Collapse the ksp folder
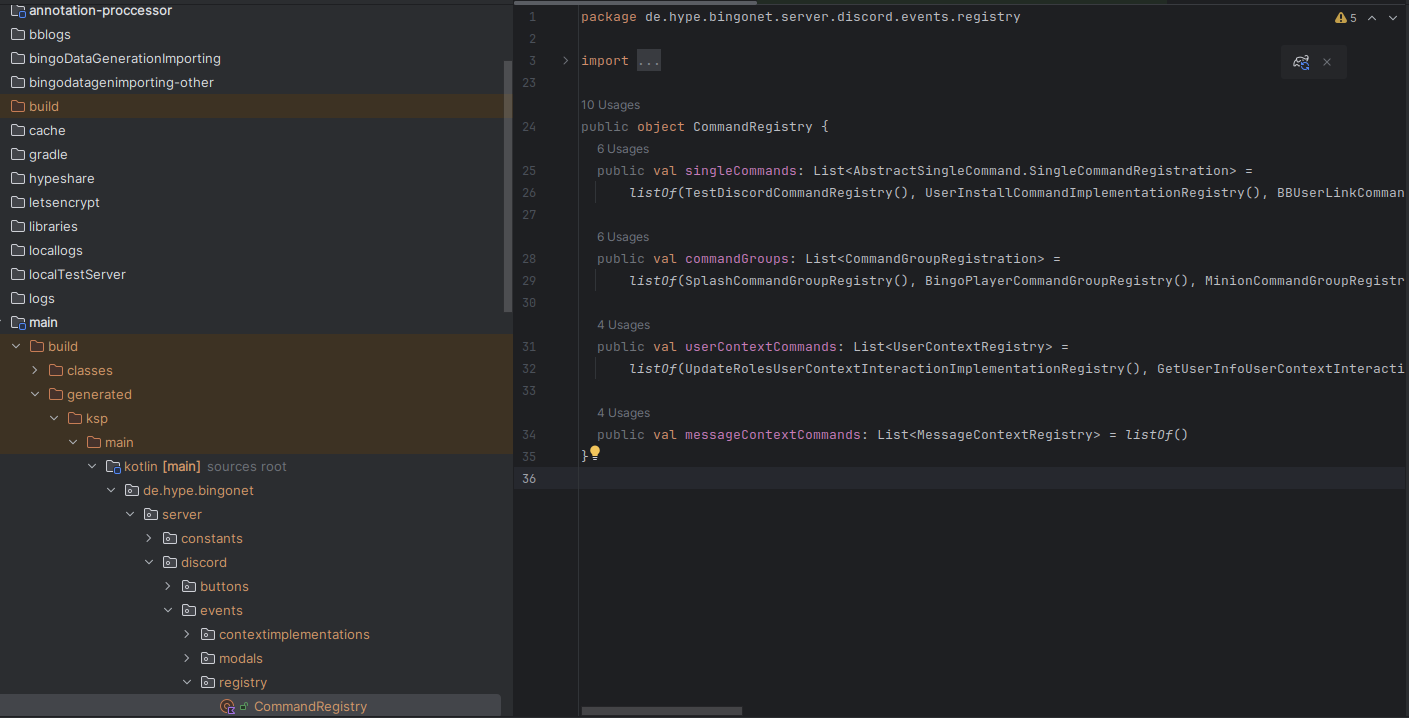This screenshot has width=1409, height=718. pos(54,418)
